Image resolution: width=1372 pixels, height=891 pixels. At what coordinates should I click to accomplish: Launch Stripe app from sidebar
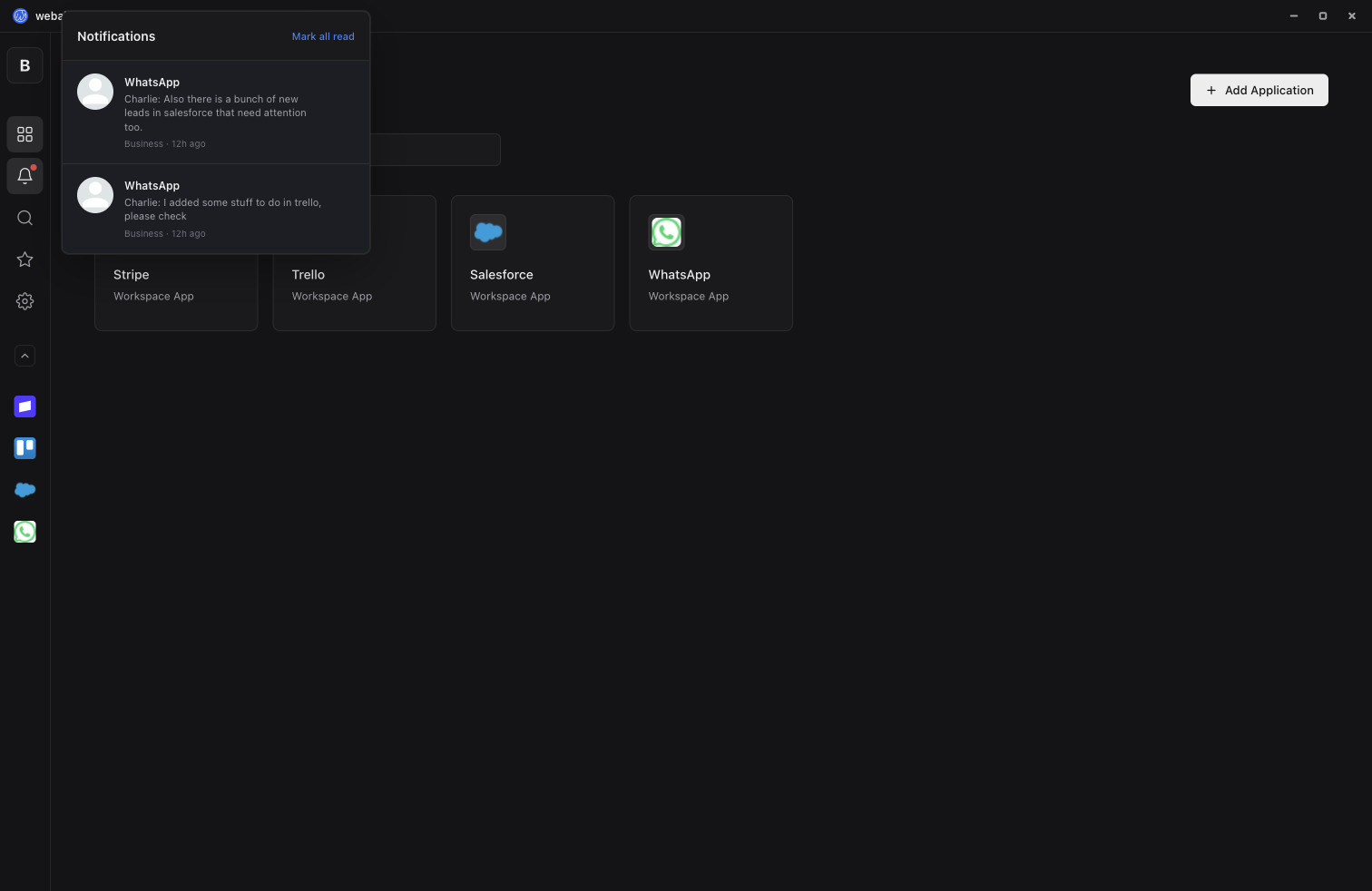(x=24, y=406)
